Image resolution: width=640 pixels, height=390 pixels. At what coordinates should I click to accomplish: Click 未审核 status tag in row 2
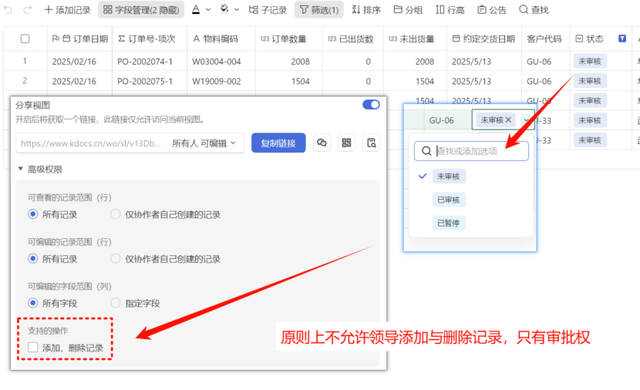click(590, 81)
